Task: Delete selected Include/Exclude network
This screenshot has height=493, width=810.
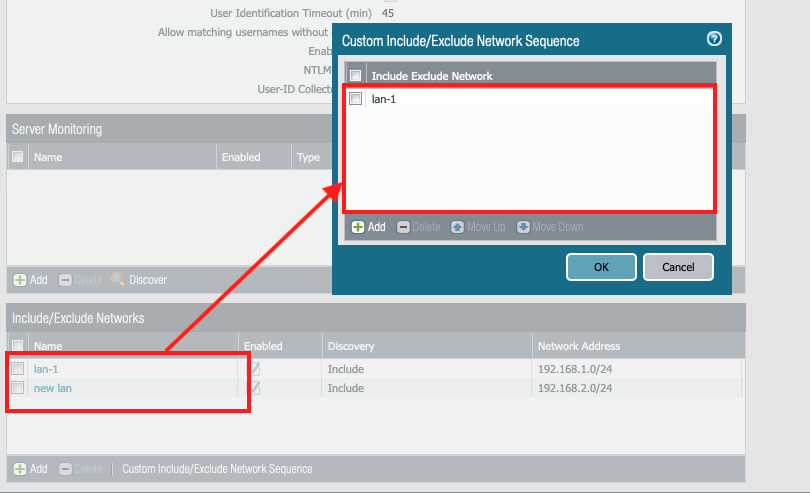Action: pos(81,469)
